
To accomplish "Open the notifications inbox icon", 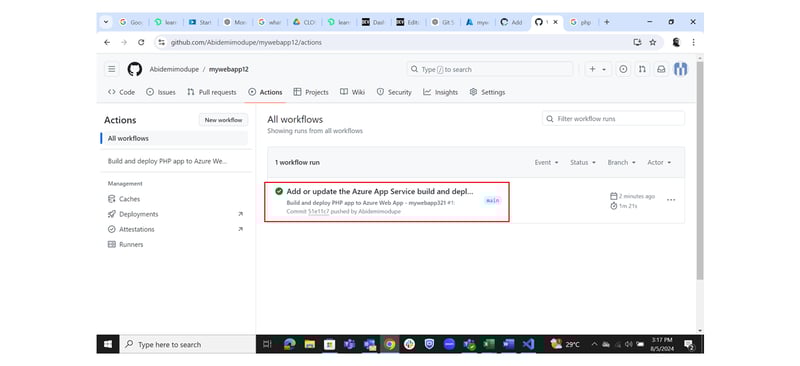I will [661, 69].
